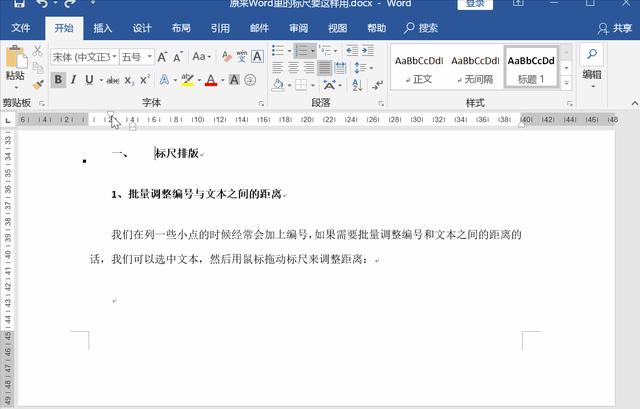Shrink font size with the smaller A icon
Viewport: 640px width, 409px height.
178,57
